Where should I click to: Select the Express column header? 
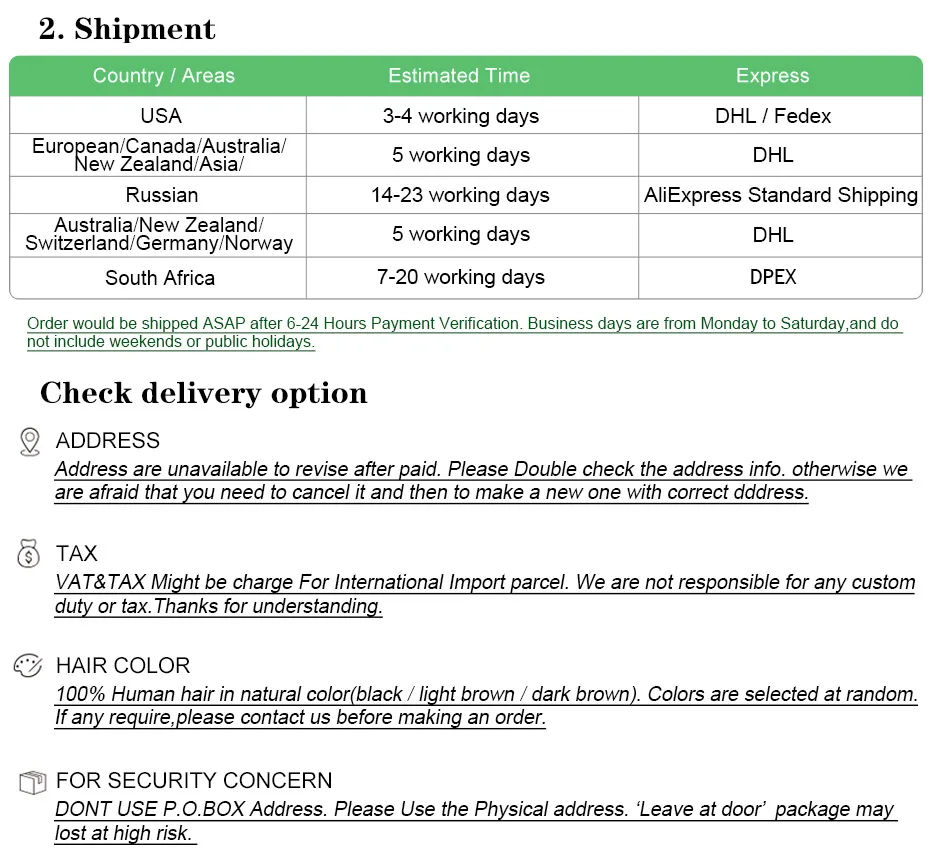(772, 75)
